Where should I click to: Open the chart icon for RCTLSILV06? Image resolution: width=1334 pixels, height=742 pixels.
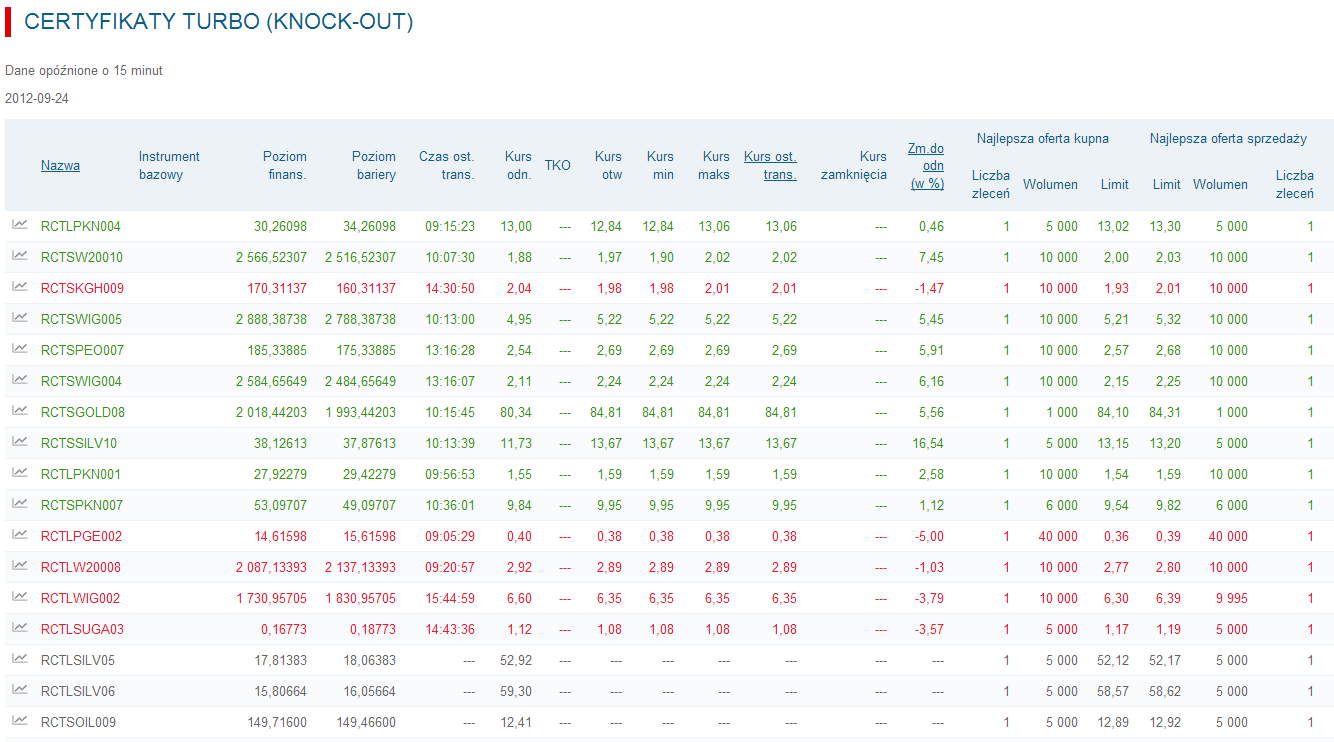click(x=20, y=690)
